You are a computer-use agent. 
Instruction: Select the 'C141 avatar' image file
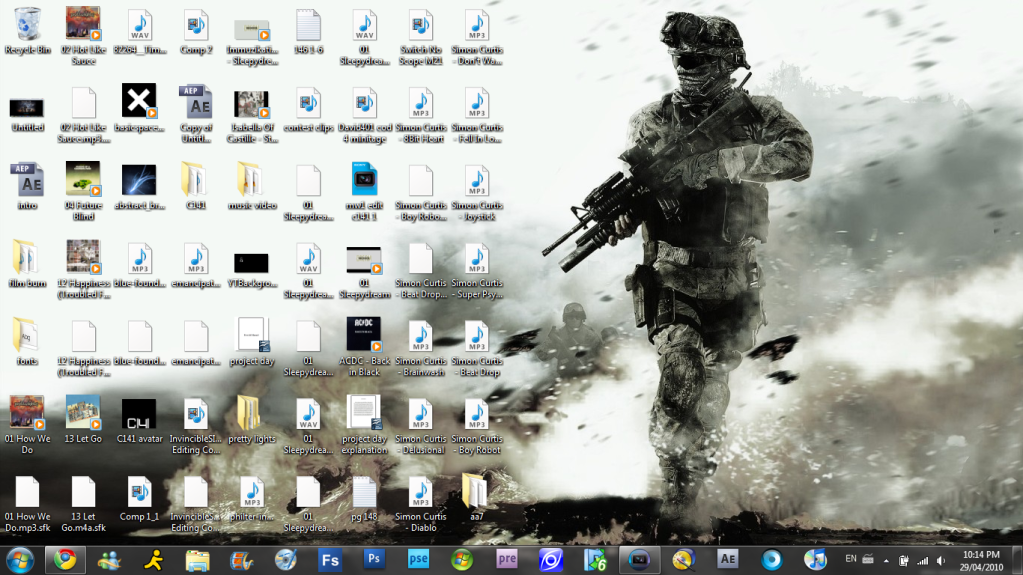tap(139, 414)
